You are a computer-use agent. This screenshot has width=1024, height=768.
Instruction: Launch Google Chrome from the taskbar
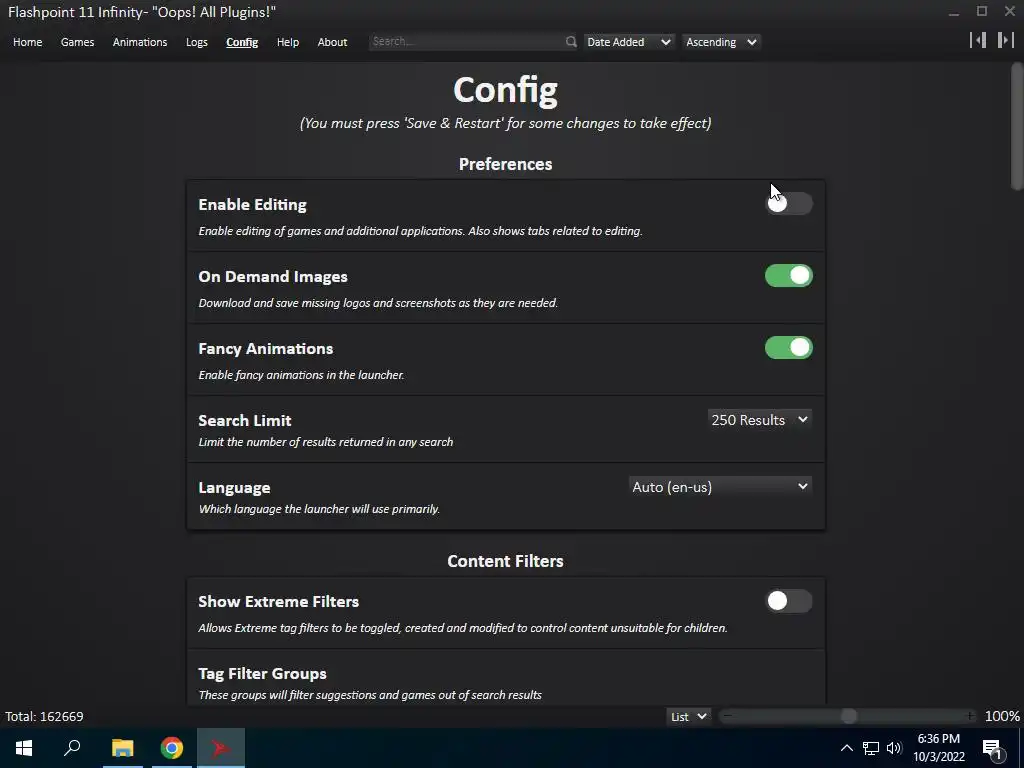[x=172, y=748]
